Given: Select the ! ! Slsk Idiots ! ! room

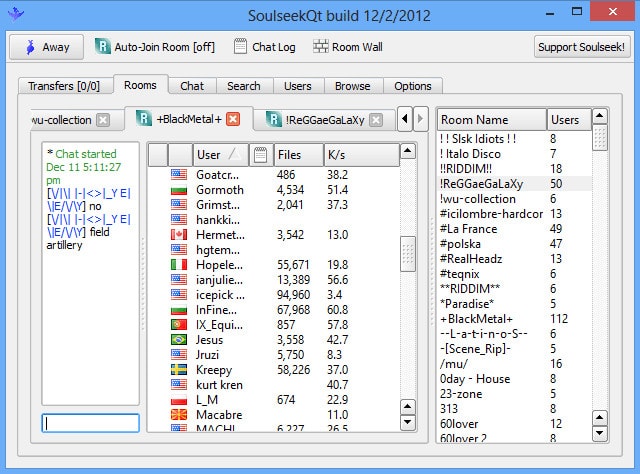Looking at the screenshot, I should pyautogui.click(x=514, y=139).
